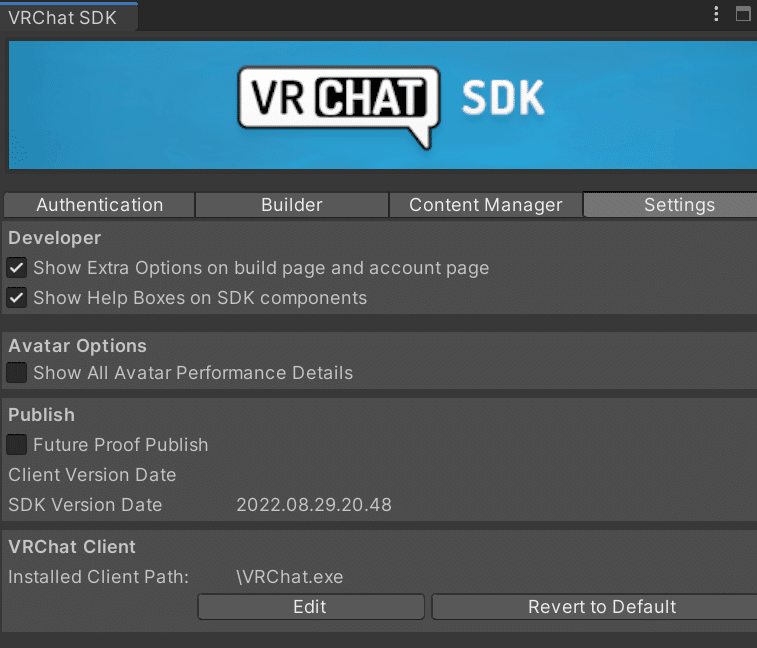Click the Client Version Date label
757x648 pixels.
point(92,475)
